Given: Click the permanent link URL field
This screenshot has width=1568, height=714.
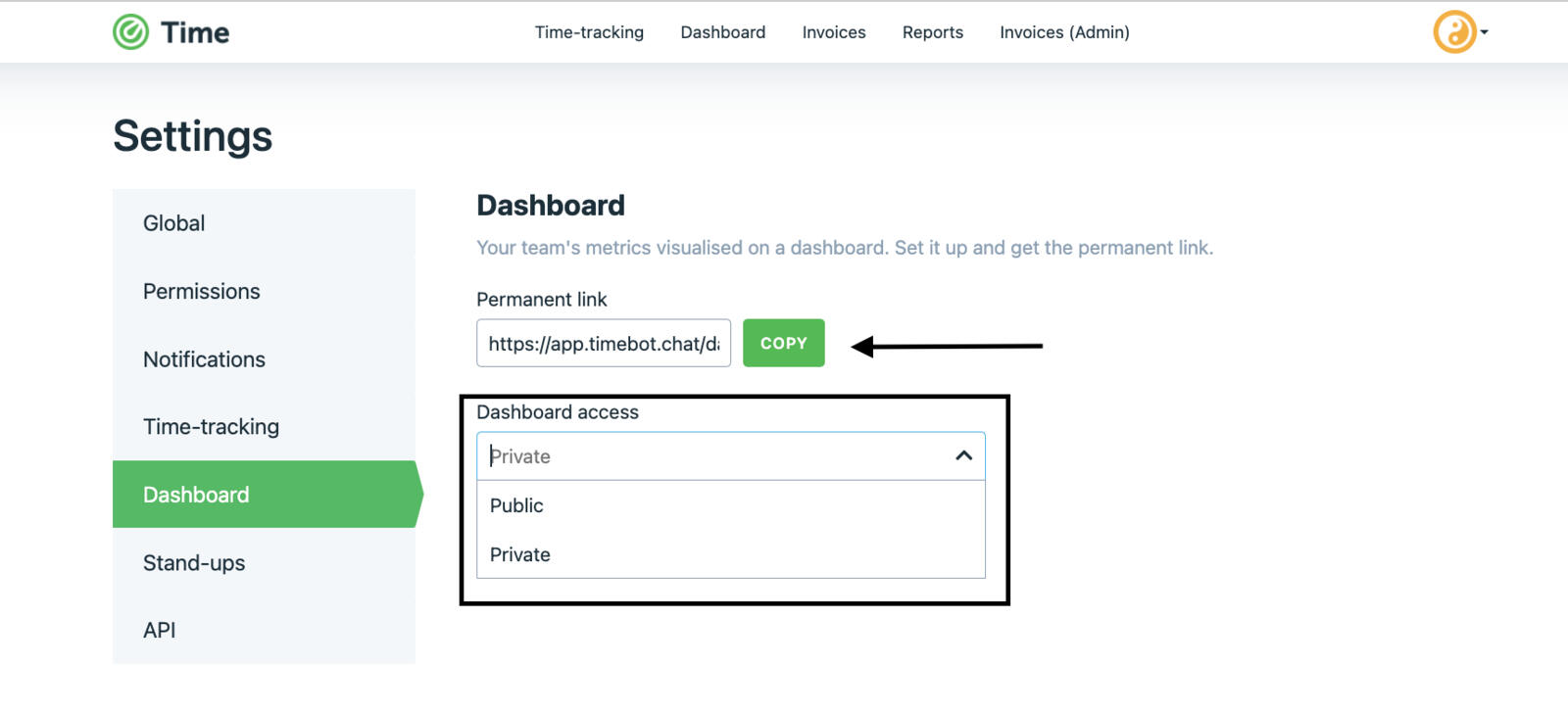Looking at the screenshot, I should (604, 343).
